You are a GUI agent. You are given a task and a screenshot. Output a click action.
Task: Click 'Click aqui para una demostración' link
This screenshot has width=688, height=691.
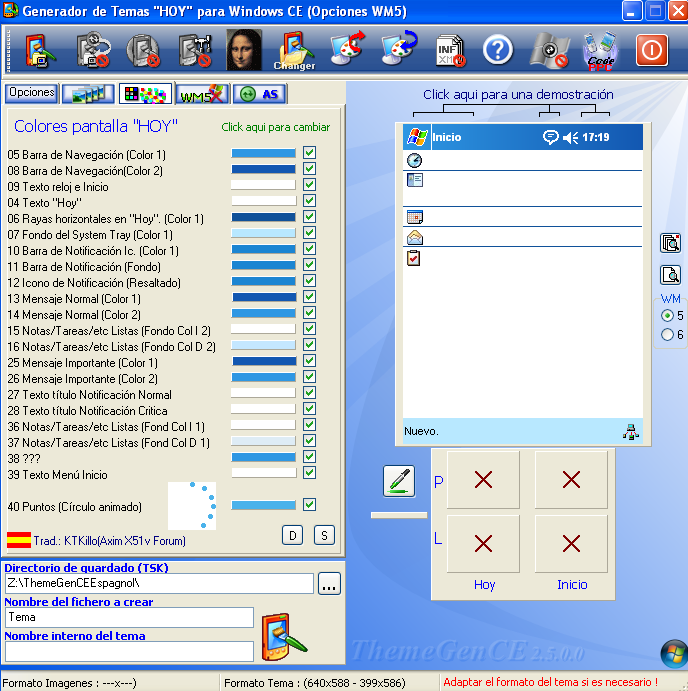point(518,94)
